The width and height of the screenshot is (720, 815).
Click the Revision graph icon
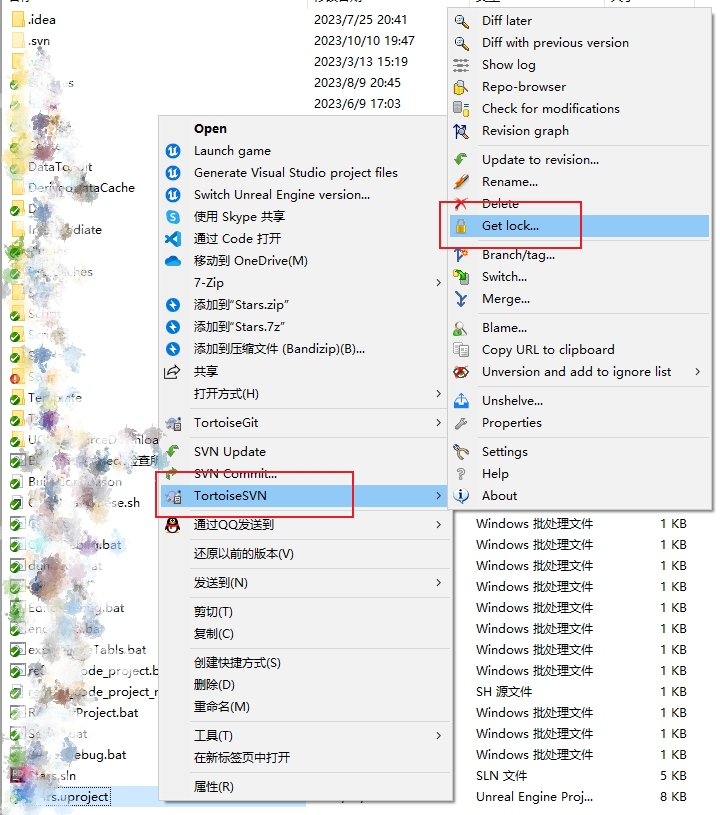point(461,131)
